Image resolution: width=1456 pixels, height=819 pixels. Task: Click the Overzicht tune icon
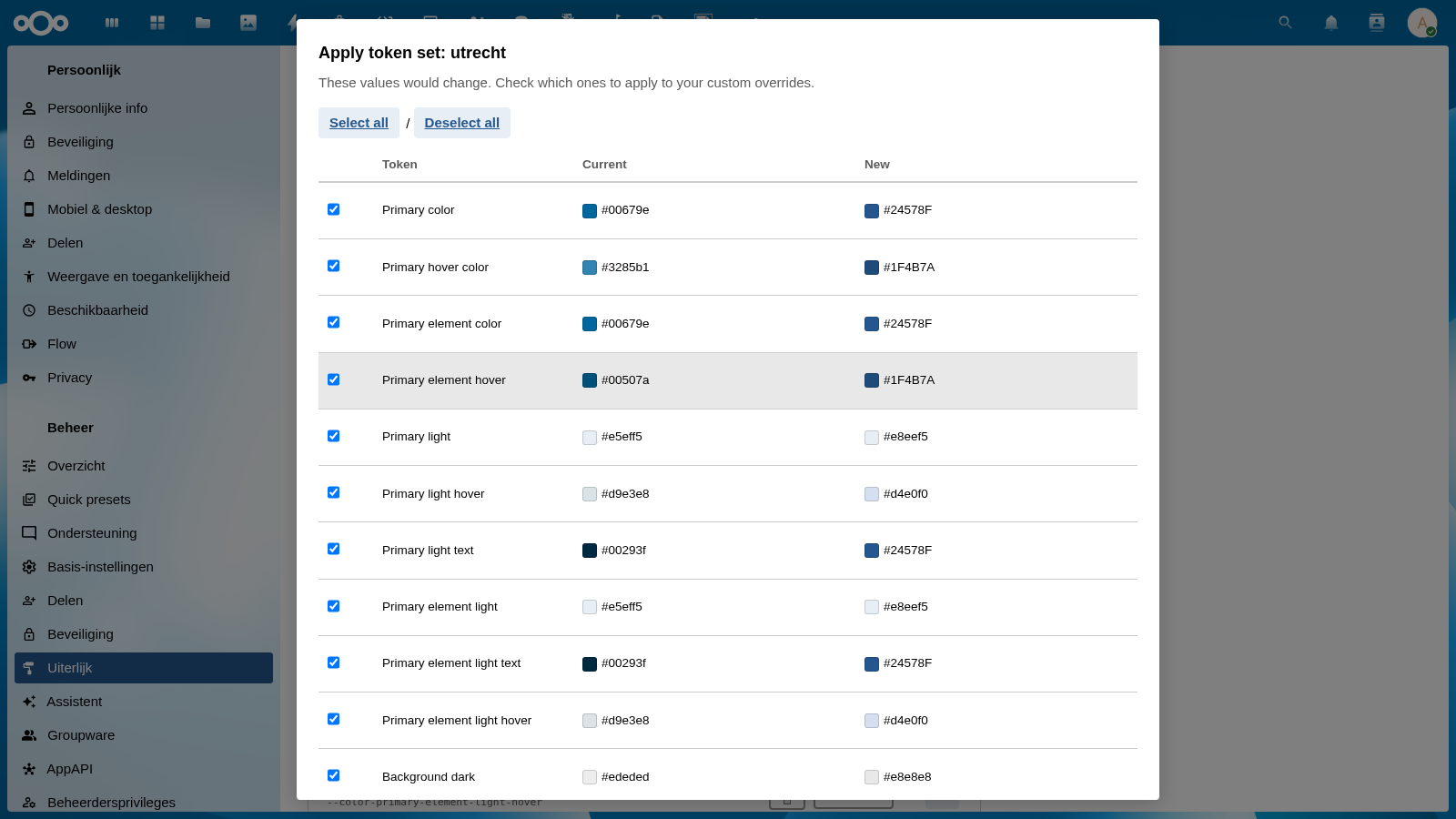(29, 466)
